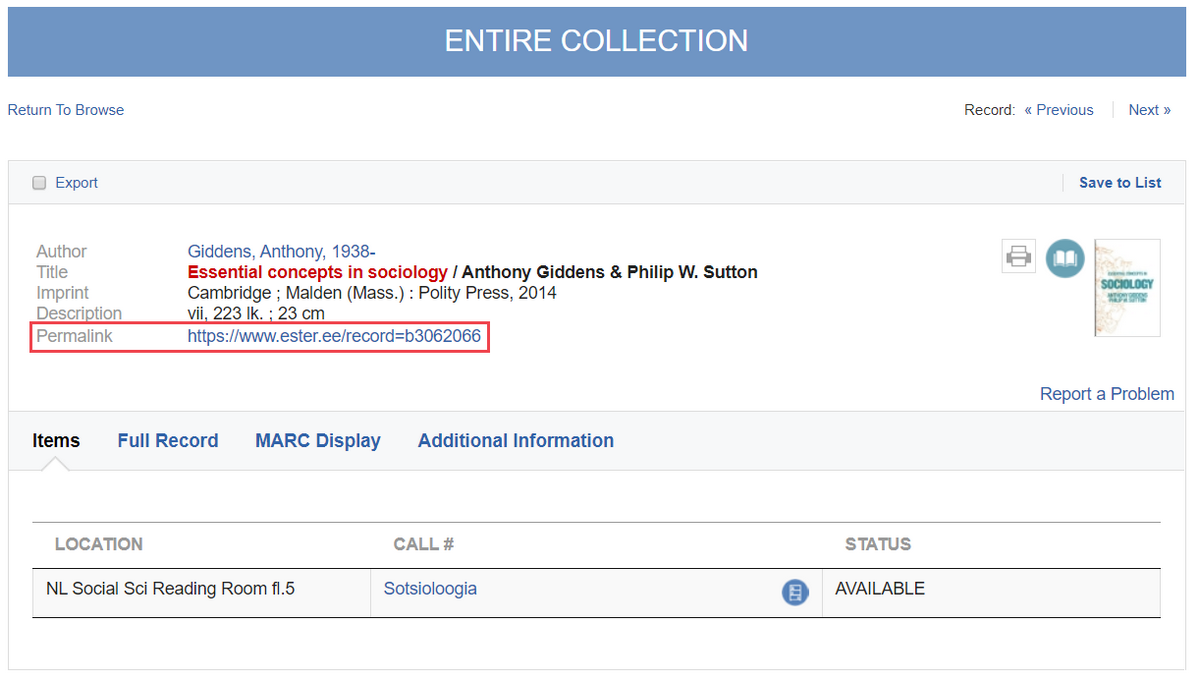The image size is (1200, 681).
Task: Click the Export label text
Action: pyautogui.click(x=76, y=183)
